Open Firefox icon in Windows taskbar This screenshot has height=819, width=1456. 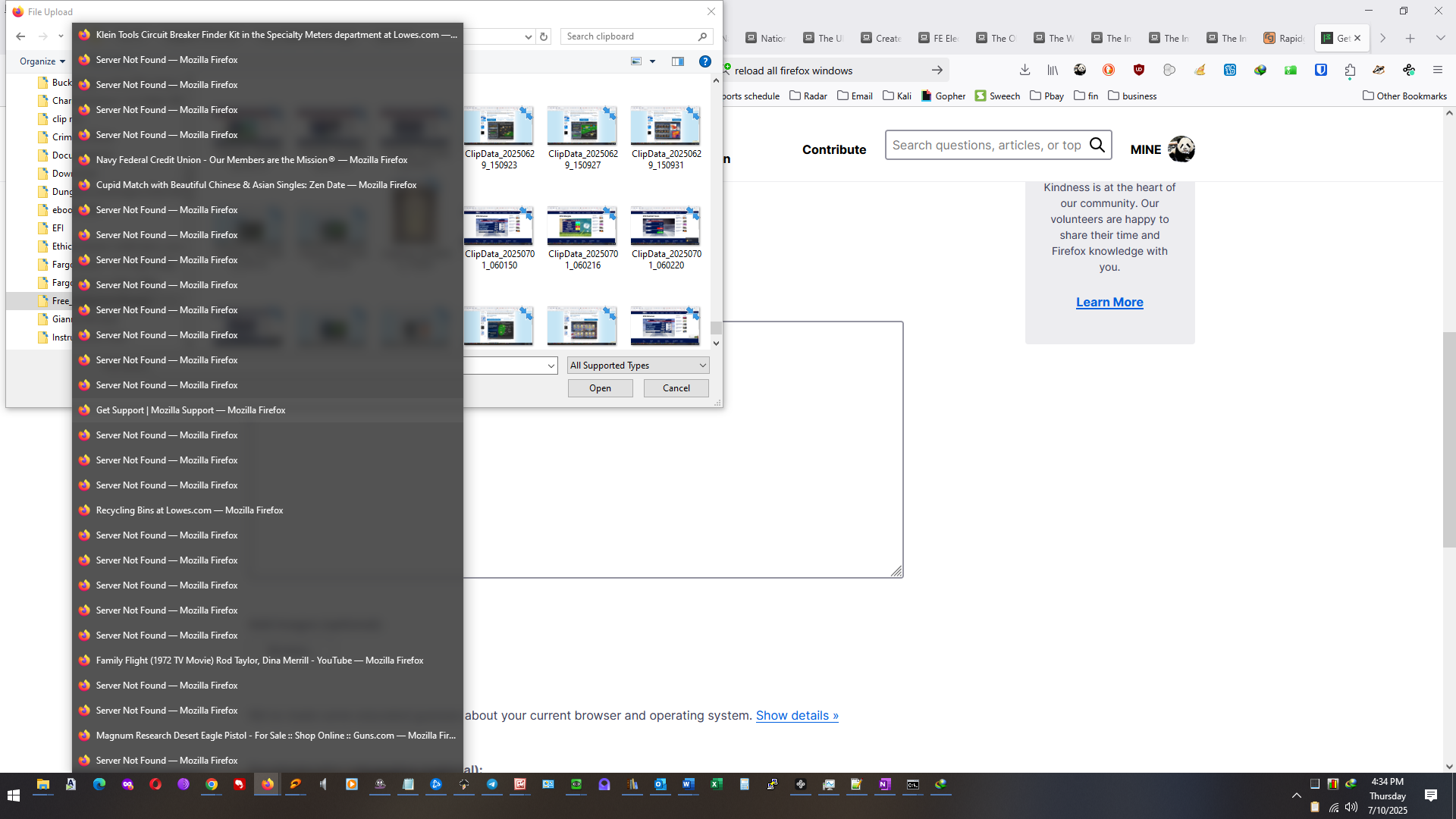pyautogui.click(x=268, y=784)
